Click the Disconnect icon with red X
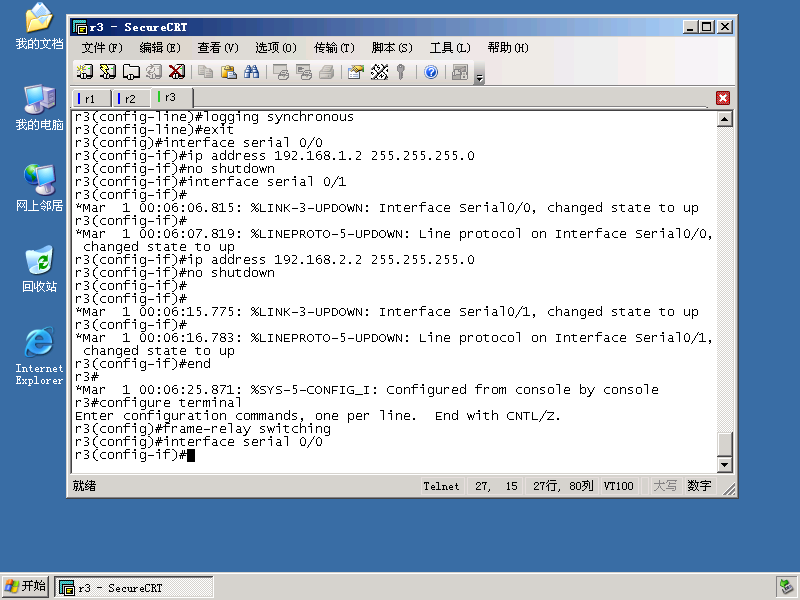 177,72
